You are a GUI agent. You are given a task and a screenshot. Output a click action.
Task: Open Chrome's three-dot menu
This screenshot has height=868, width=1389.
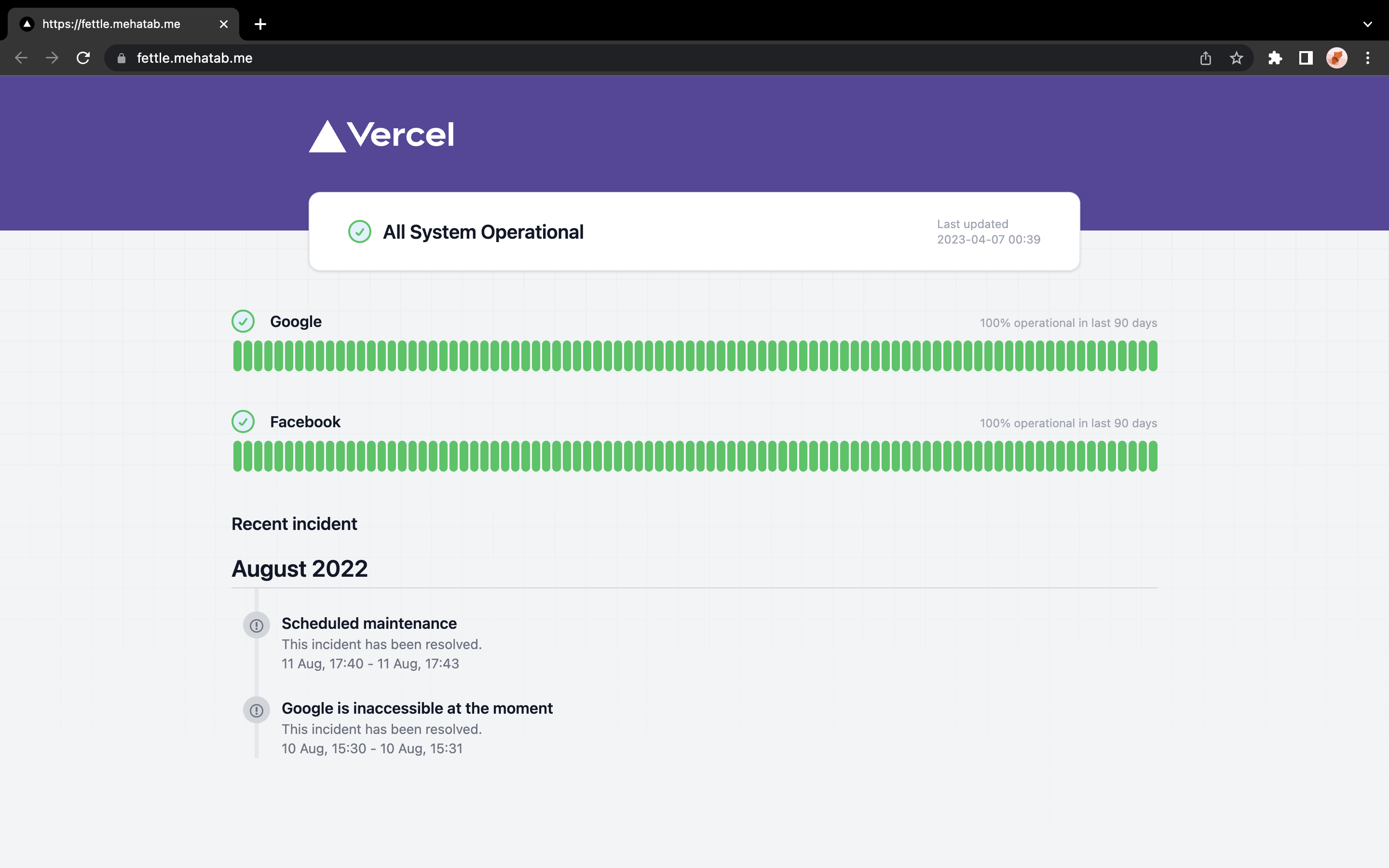[x=1368, y=58]
